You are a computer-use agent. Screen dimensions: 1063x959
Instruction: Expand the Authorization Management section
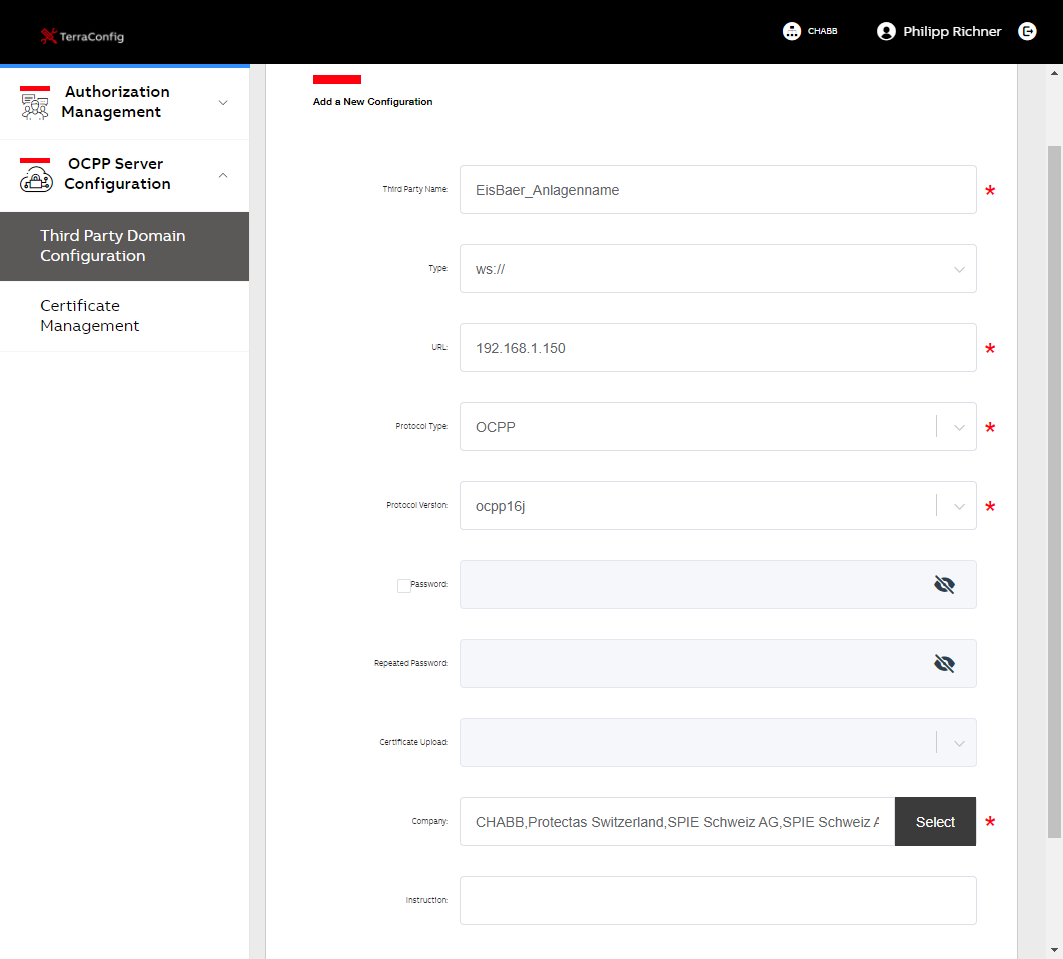coord(222,103)
